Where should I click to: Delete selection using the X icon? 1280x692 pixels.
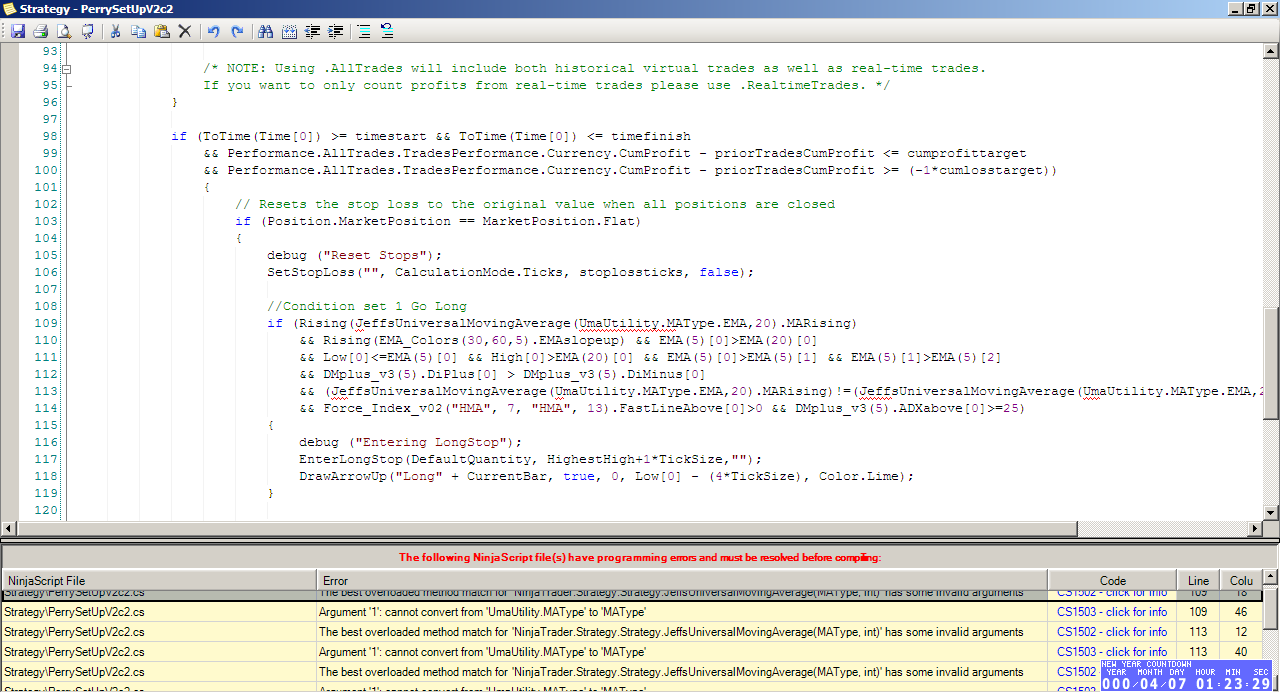[184, 31]
